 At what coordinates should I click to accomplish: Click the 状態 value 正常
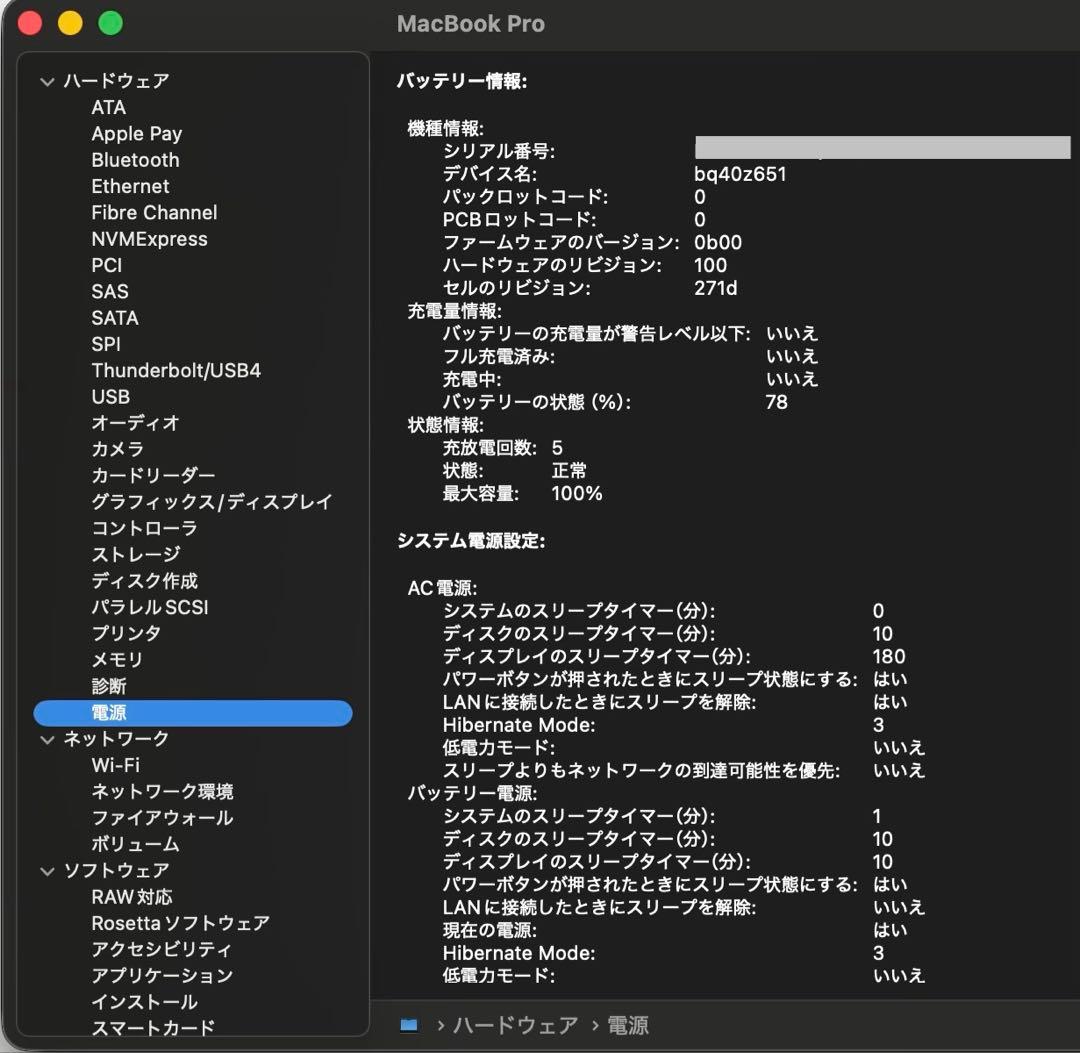click(569, 471)
